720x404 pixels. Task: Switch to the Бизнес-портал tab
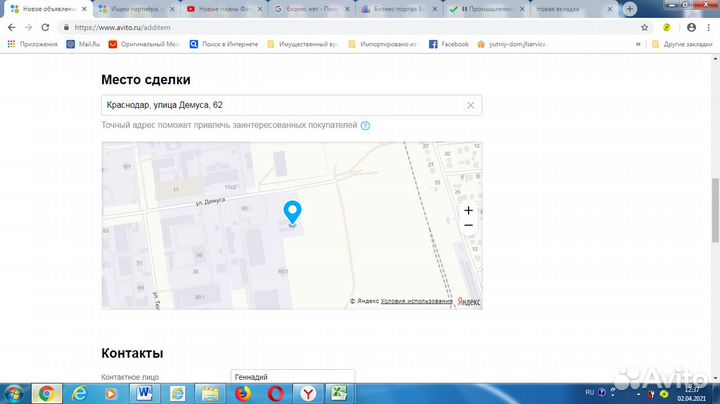[x=399, y=9]
